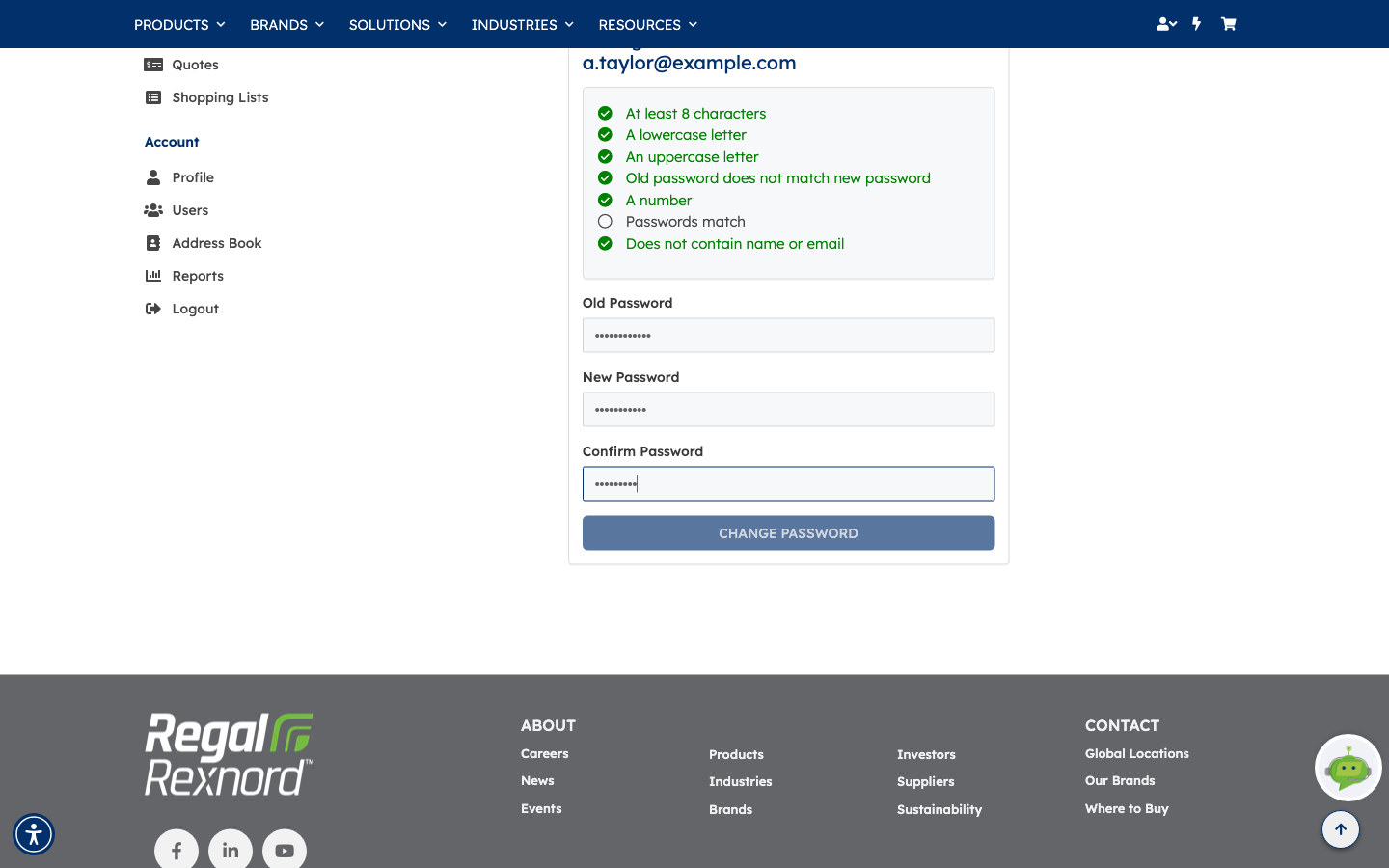Open the Suppliers footer link
The image size is (1389, 868).
pos(926,782)
